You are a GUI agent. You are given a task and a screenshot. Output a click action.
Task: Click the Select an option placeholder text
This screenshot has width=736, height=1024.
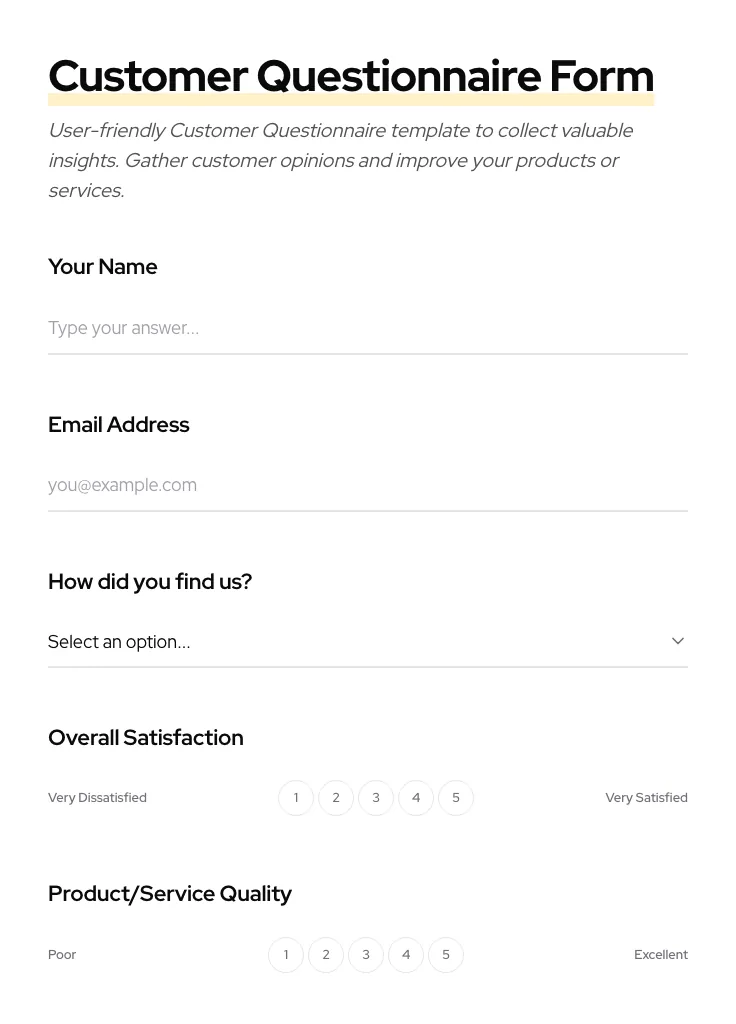coord(119,641)
